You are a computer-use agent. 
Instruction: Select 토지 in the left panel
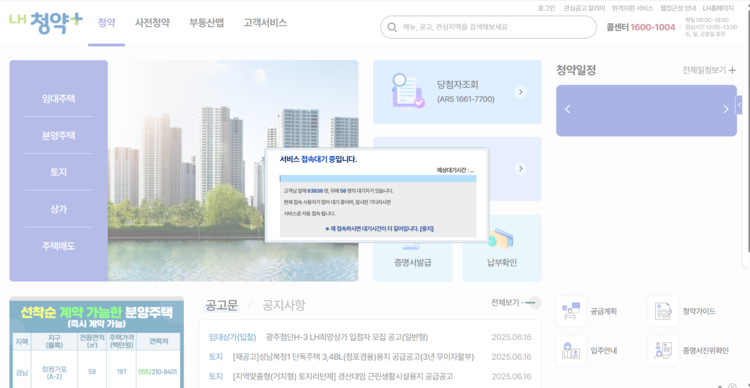58,172
